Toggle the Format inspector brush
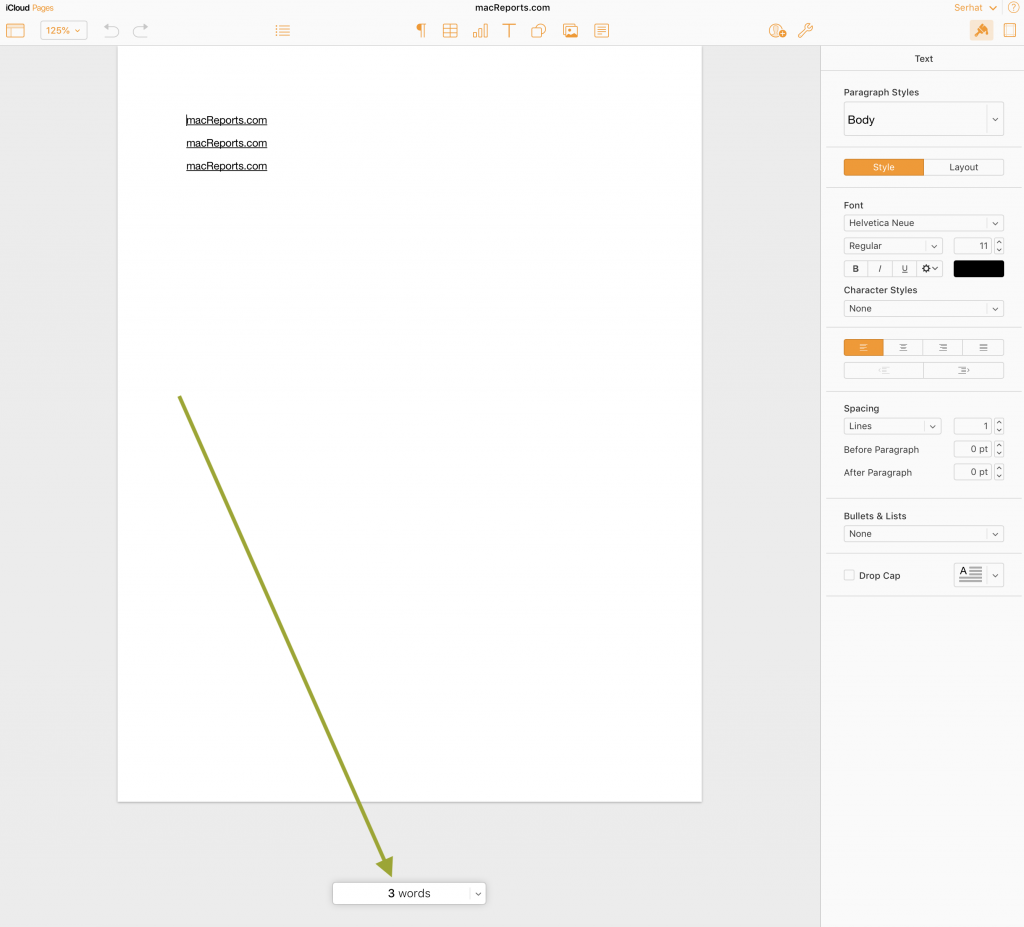1024x927 pixels. (x=981, y=30)
